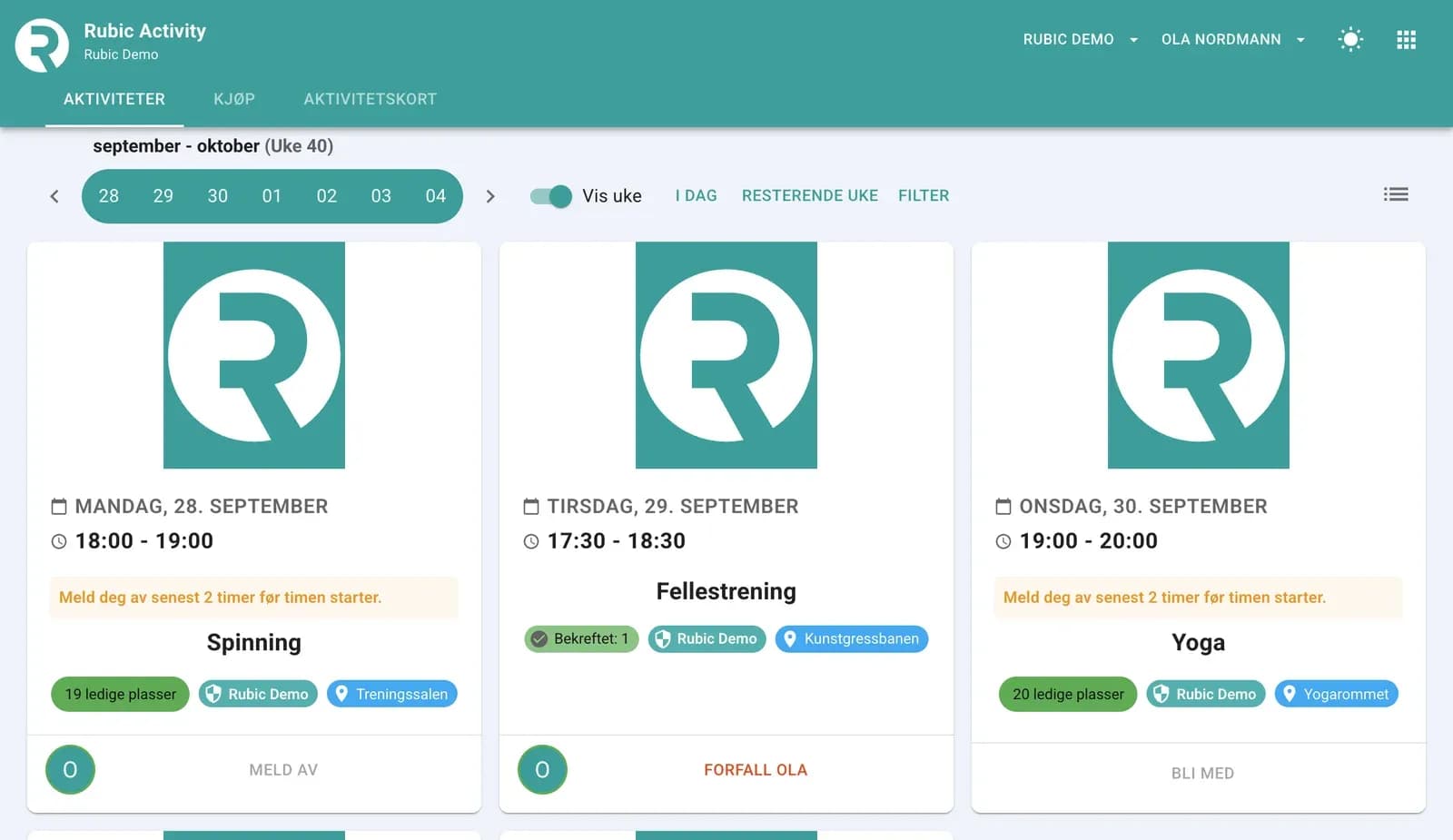This screenshot has width=1453, height=840.
Task: Click the Kunstgressbanen location chip
Action: point(852,638)
